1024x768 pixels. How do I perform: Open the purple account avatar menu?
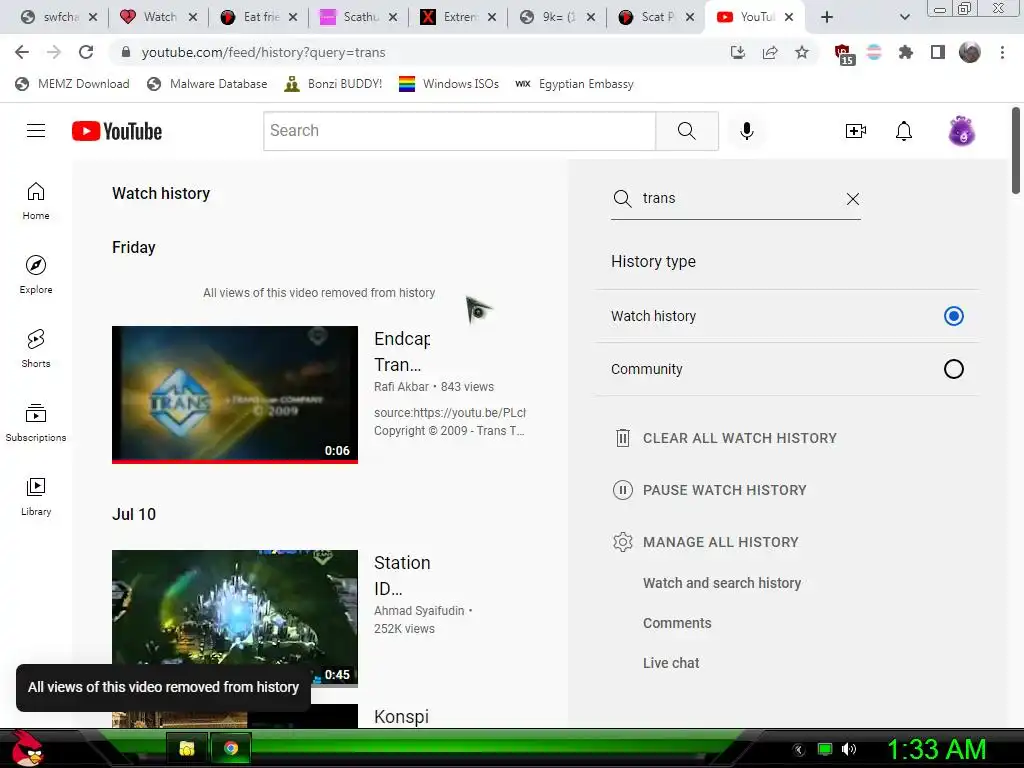tap(961, 131)
